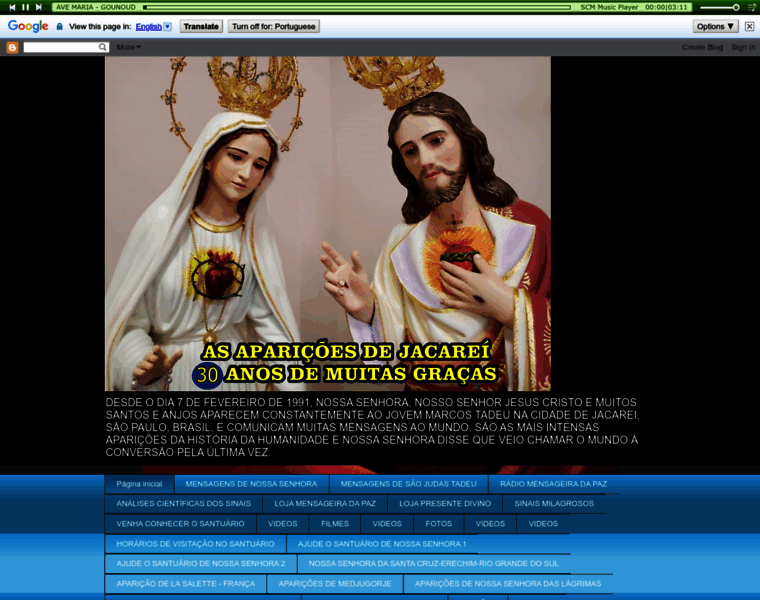This screenshot has width=760, height=600.
Task: Click the Google logo in translate bar
Action: [28, 27]
